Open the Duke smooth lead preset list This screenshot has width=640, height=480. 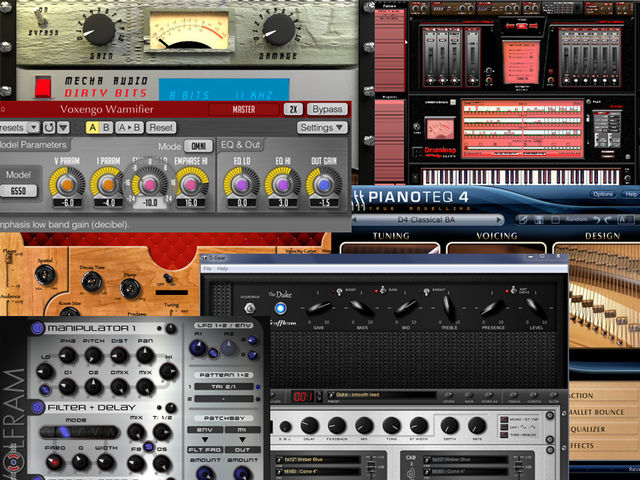click(382, 395)
